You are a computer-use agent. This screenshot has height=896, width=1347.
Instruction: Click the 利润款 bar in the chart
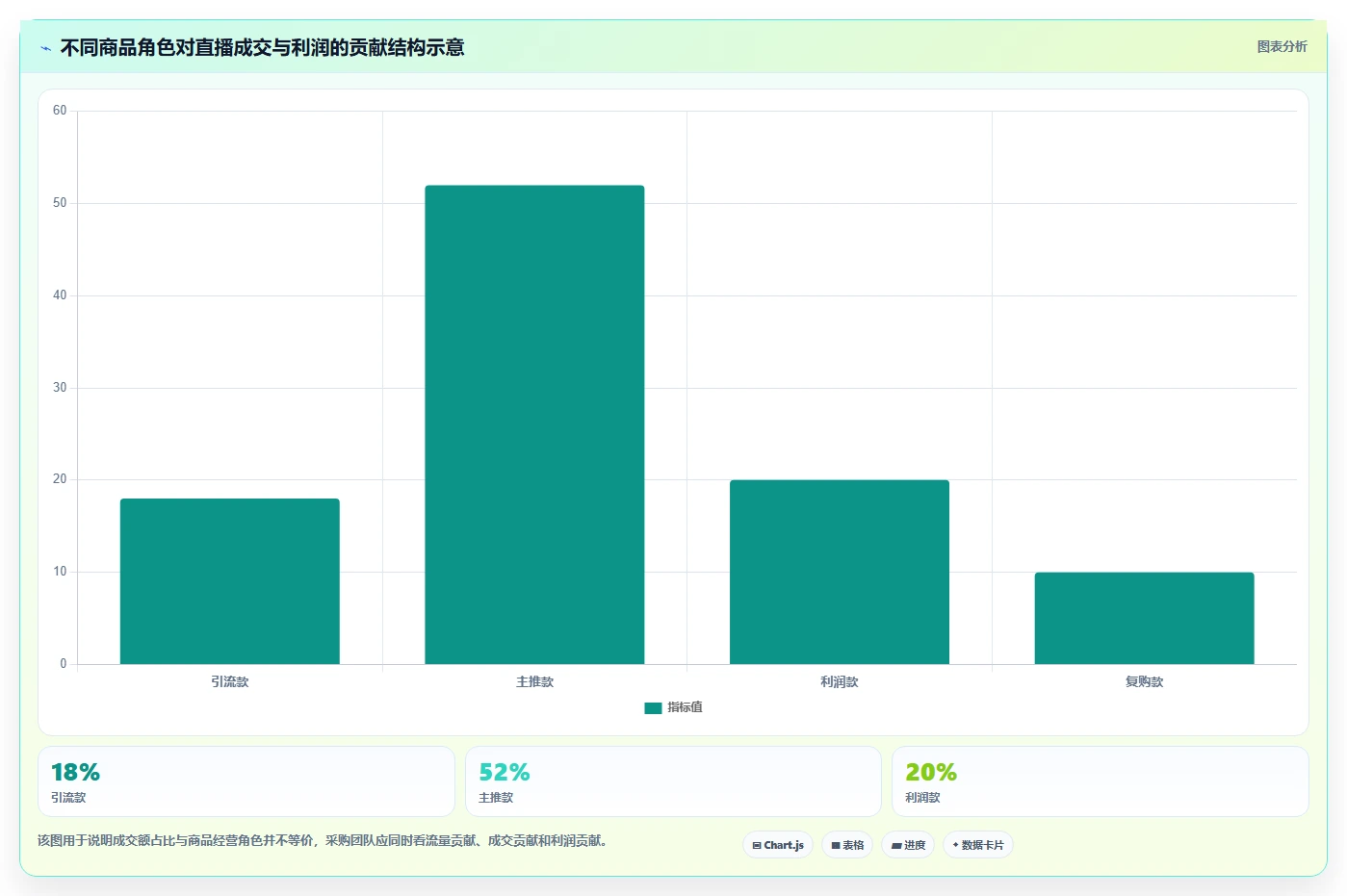(840, 572)
